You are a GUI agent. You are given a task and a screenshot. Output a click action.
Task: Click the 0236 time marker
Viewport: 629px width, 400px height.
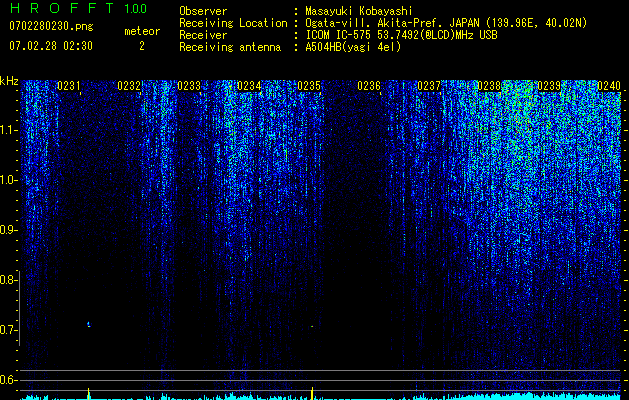click(x=369, y=86)
